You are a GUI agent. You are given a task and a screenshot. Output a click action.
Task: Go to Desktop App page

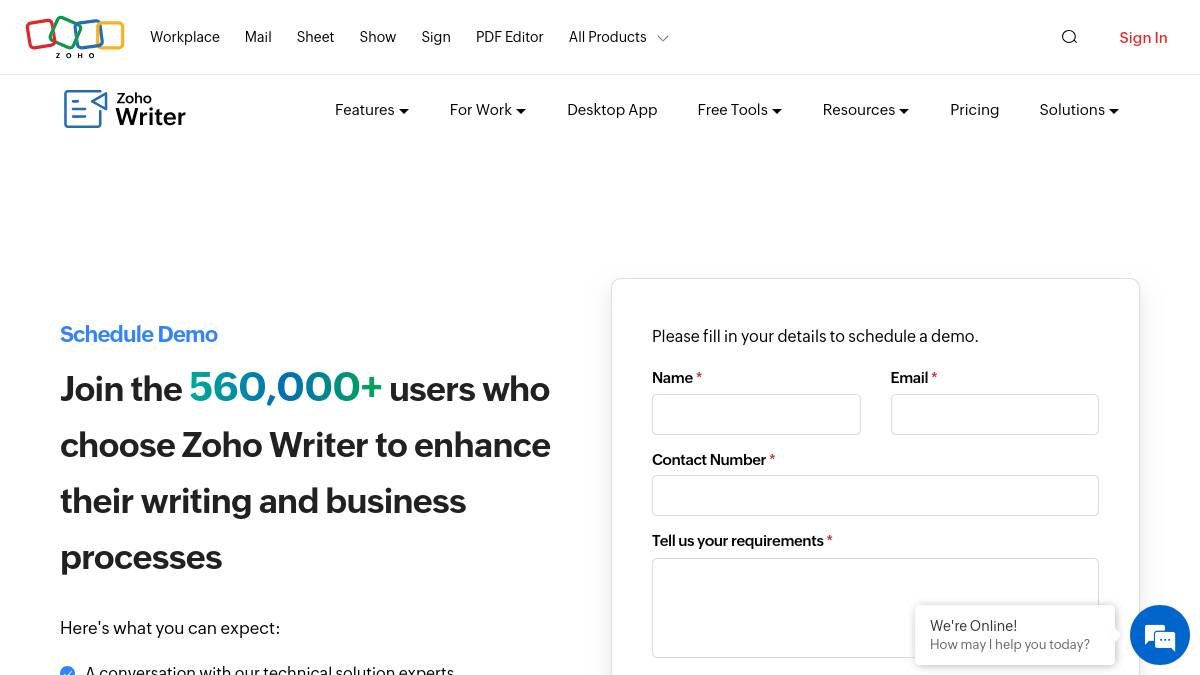click(x=612, y=110)
